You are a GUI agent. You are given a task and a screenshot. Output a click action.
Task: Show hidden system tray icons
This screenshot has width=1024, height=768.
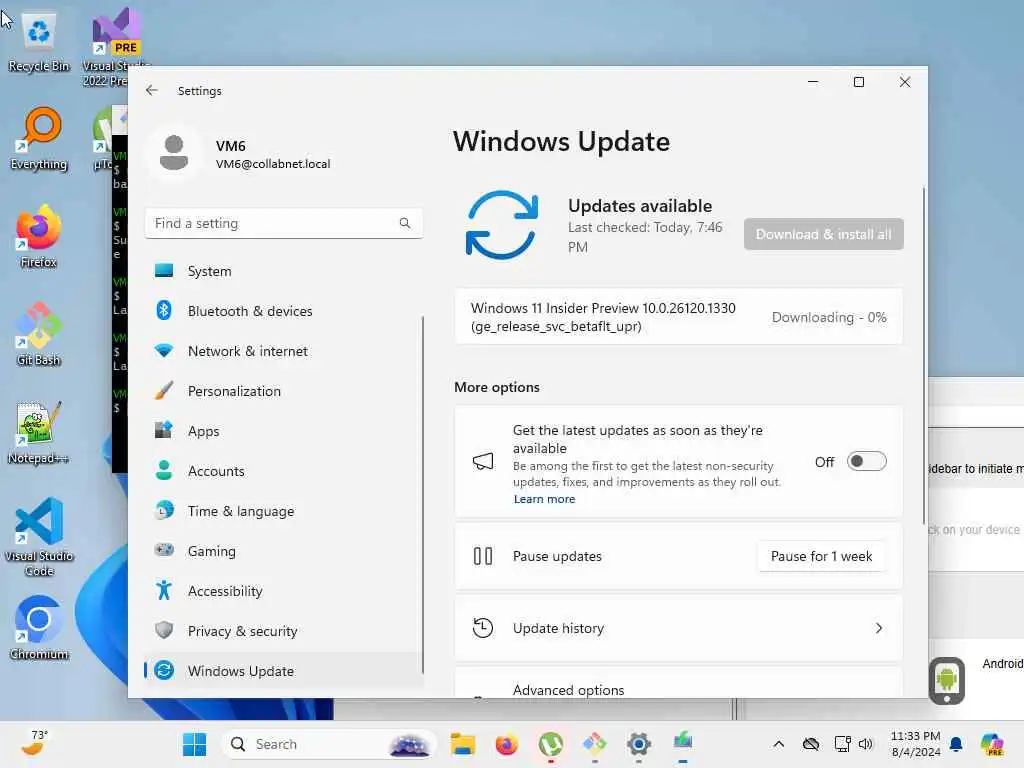(x=778, y=744)
